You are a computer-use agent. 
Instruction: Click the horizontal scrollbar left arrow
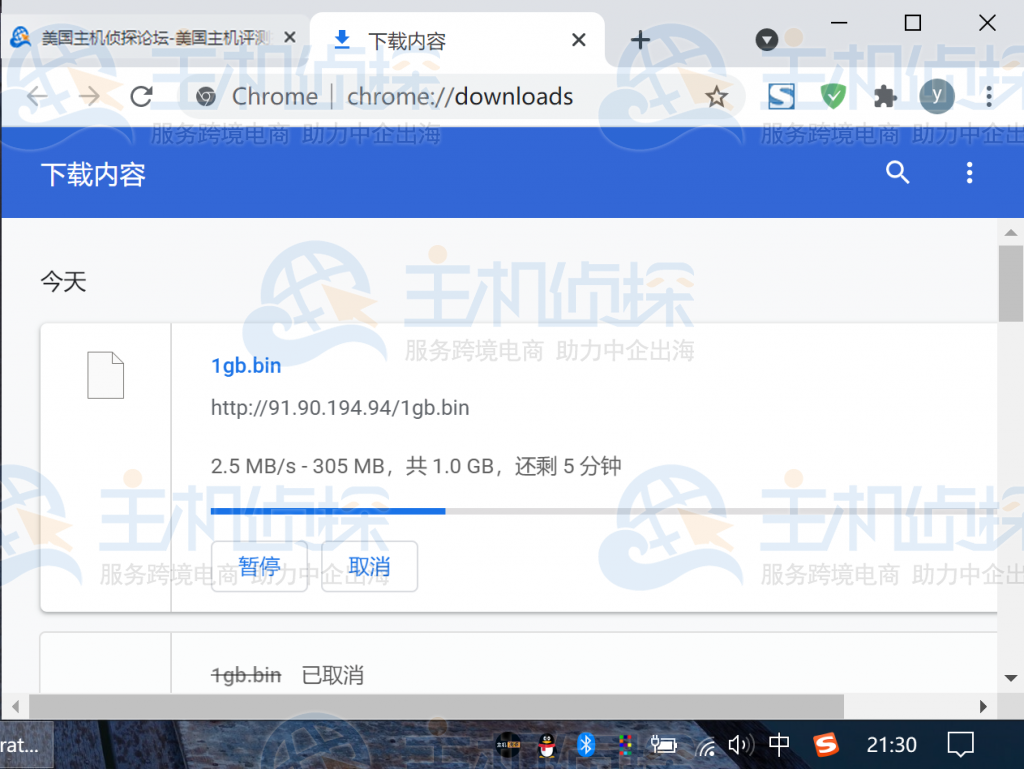coord(15,706)
